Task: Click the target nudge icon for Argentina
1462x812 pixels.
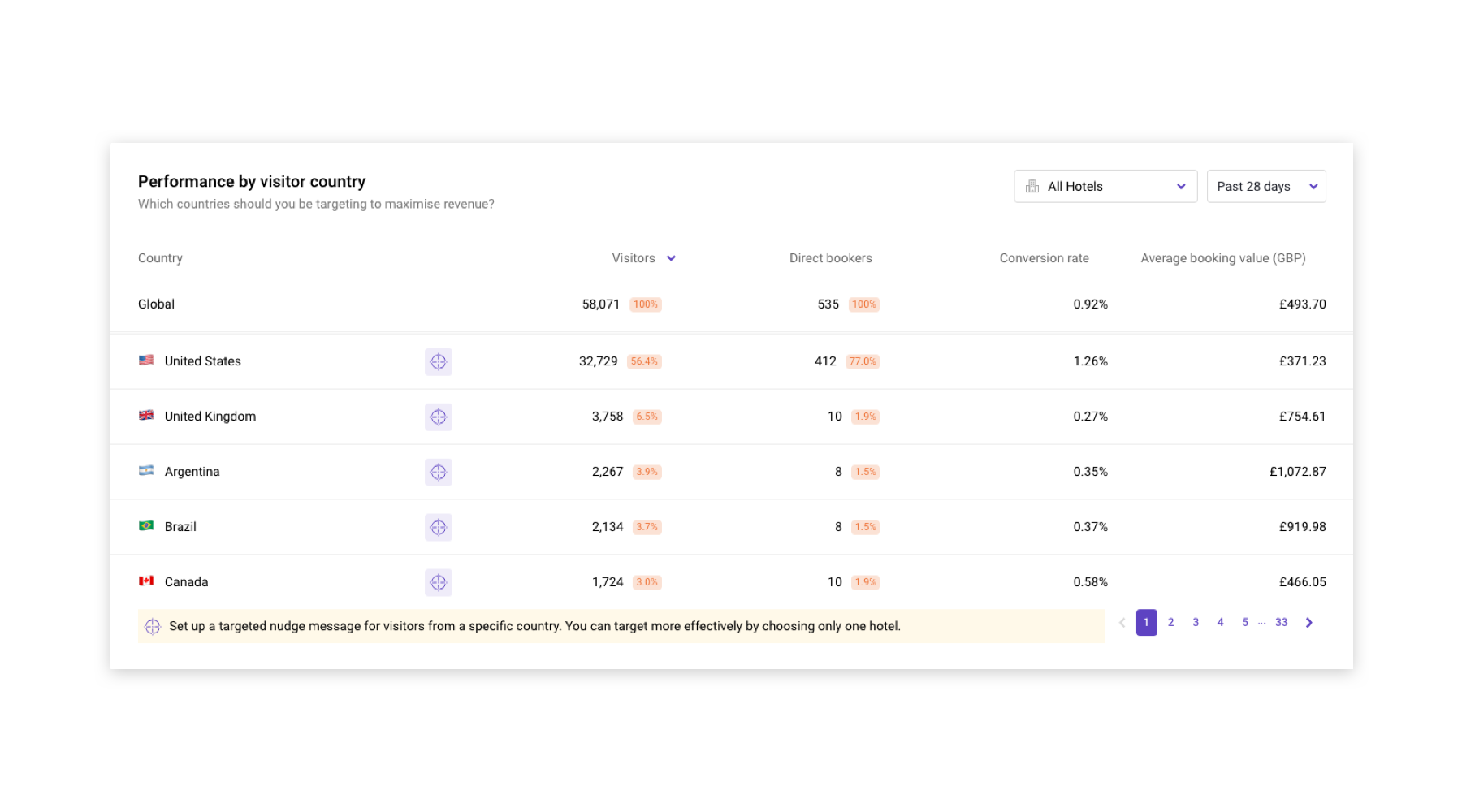Action: [438, 472]
